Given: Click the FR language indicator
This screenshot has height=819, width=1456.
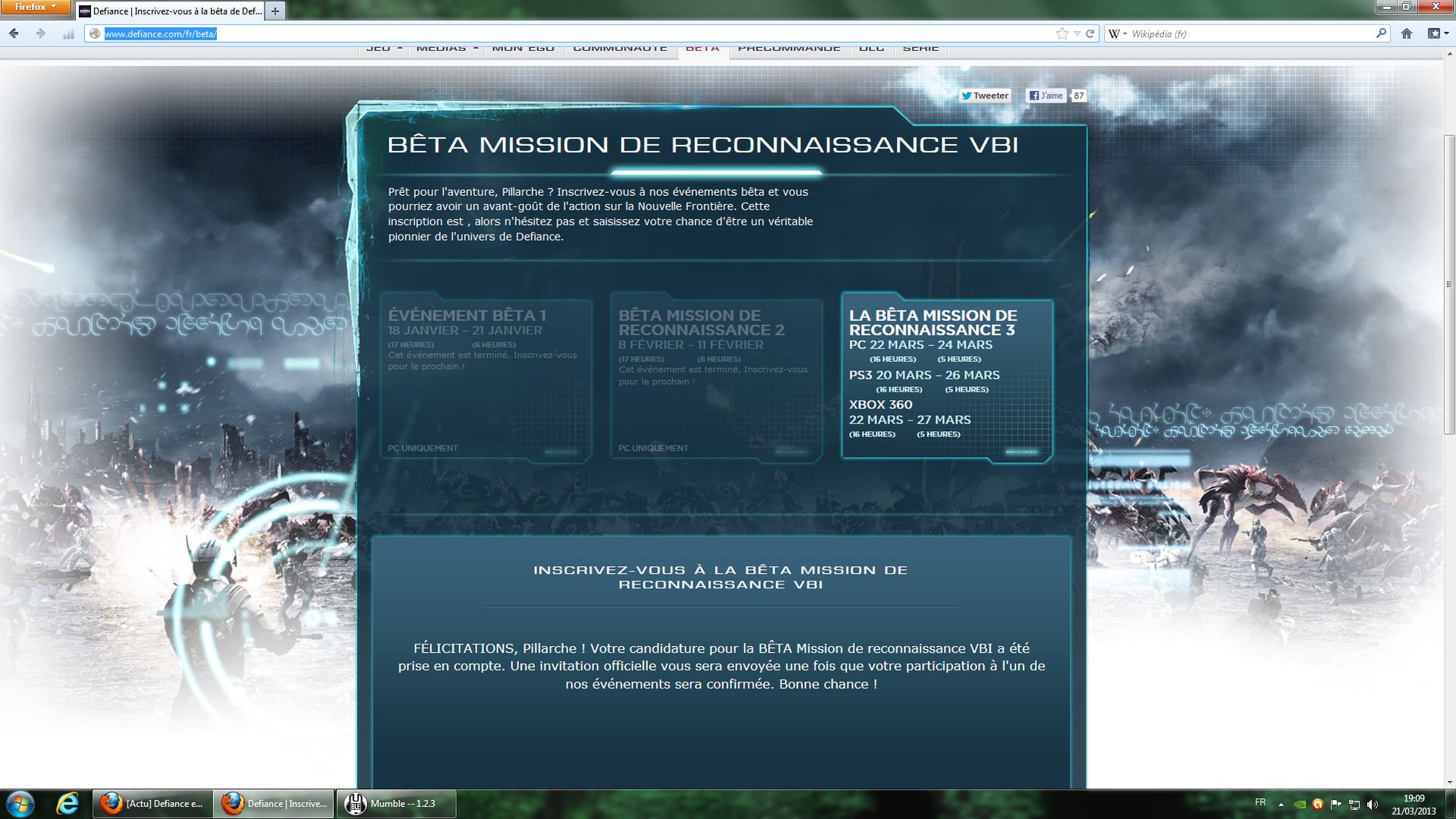Looking at the screenshot, I should point(1260,802).
